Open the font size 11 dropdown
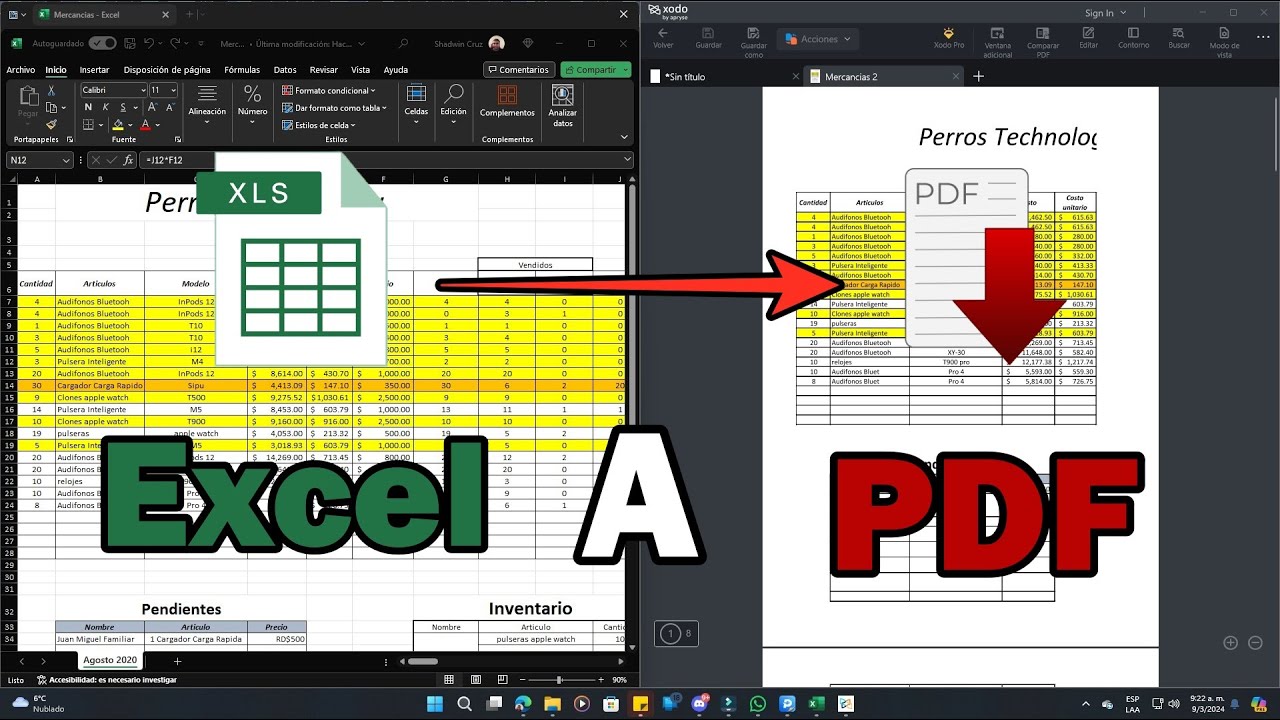Screen dimensions: 1280x720 pos(173,90)
